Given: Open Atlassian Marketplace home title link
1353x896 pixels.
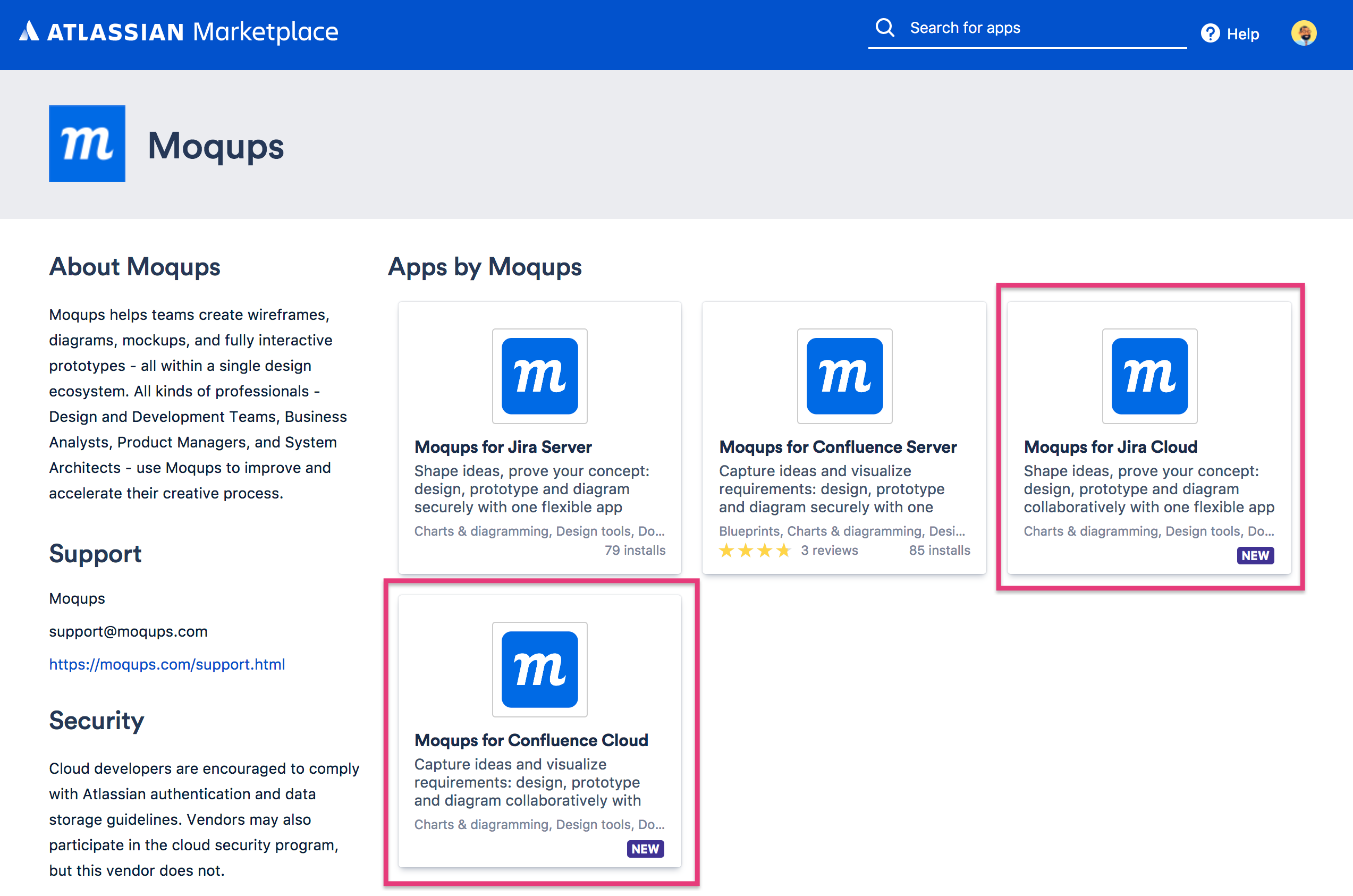Looking at the screenshot, I should click(192, 31).
